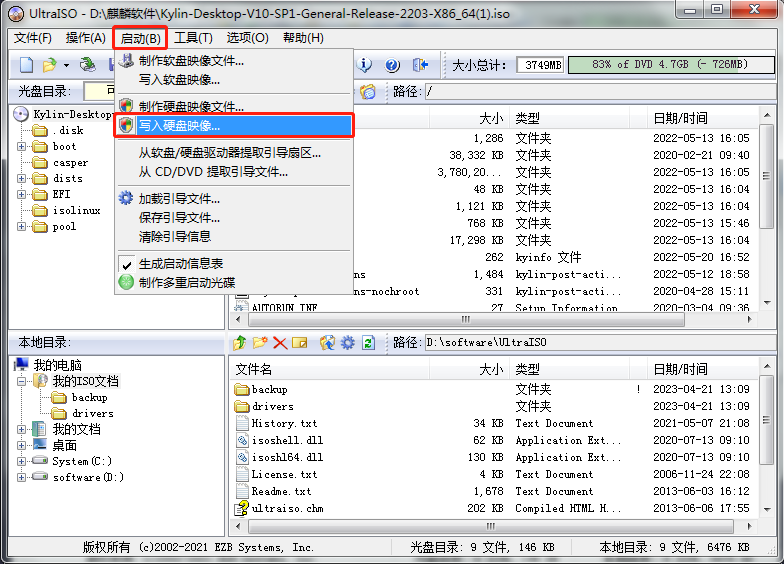This screenshot has width=784, height=564.
Task: Click the 大小 column header in the local list
Action: (469, 370)
